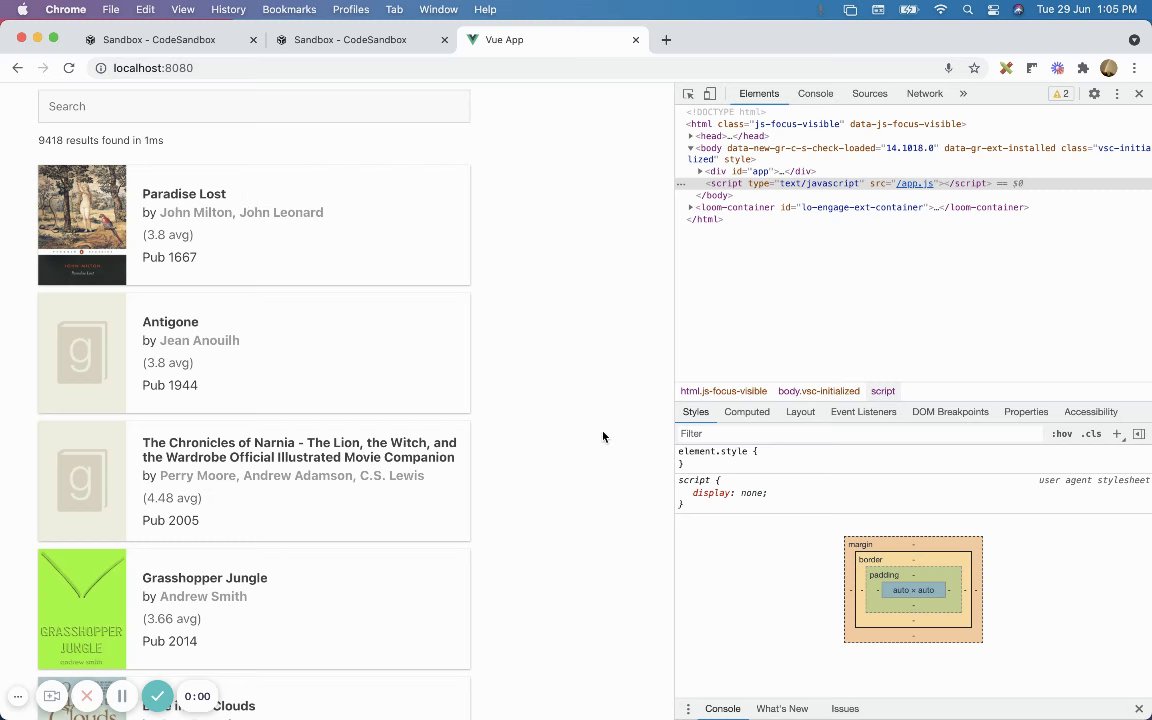
Task: Reload the localhost page
Action: (69, 68)
